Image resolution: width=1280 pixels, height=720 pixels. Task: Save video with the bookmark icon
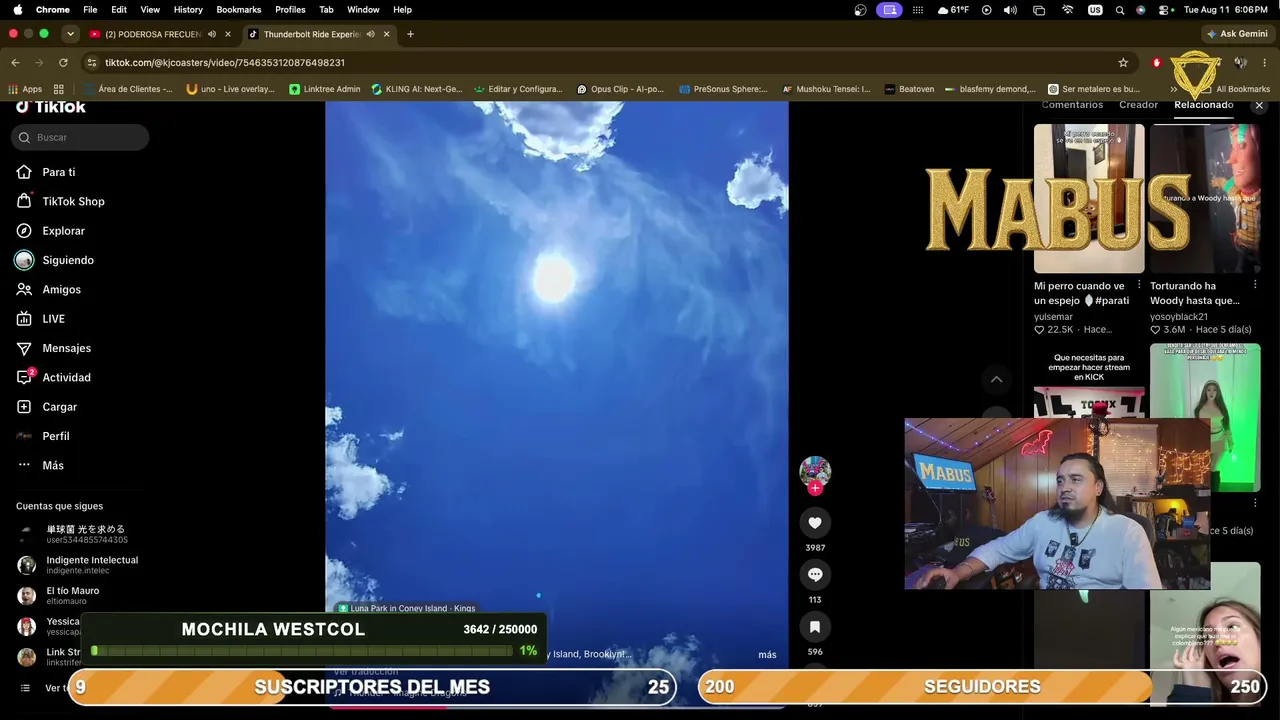[815, 627]
